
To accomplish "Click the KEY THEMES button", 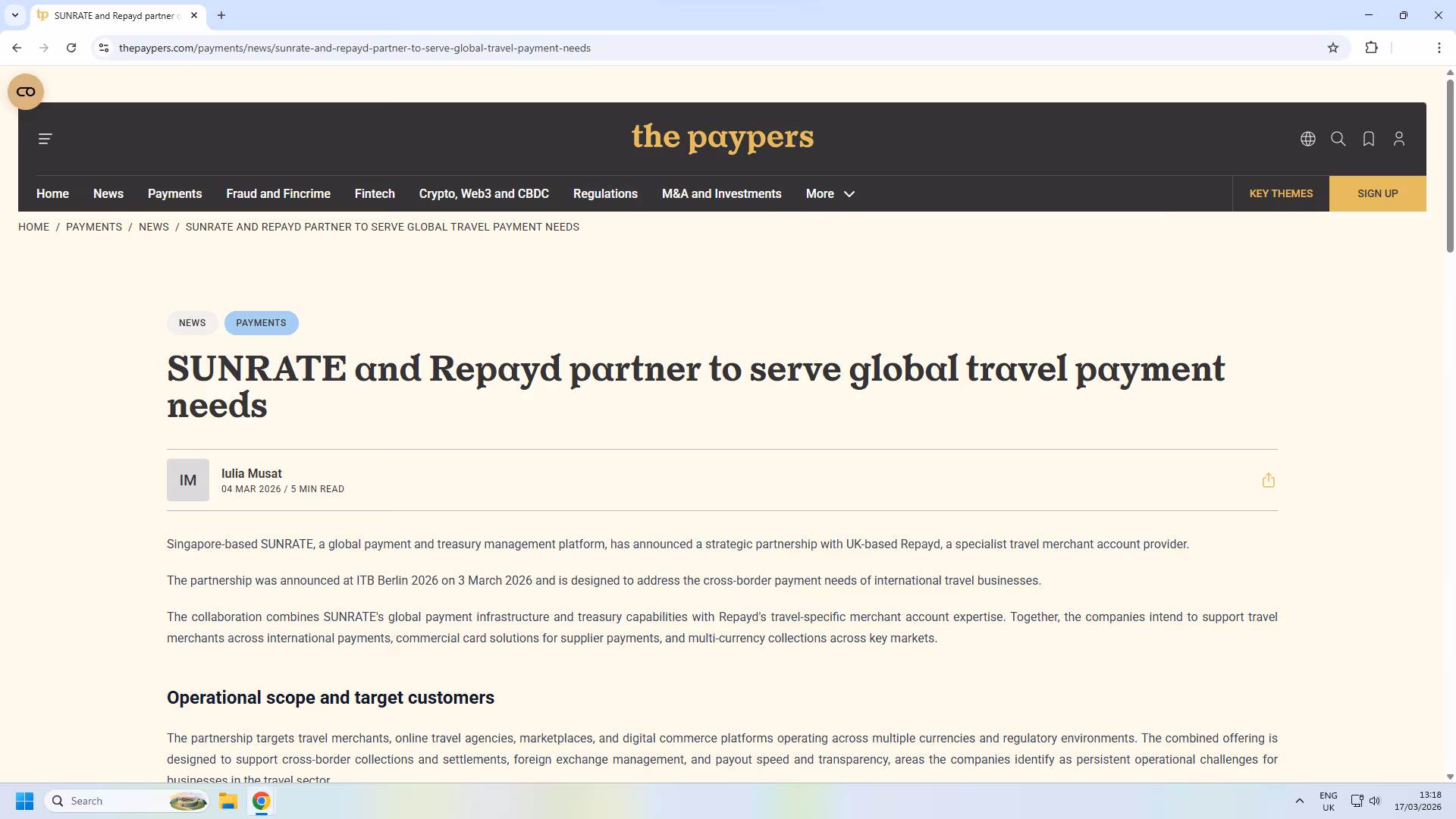I will point(1281,193).
